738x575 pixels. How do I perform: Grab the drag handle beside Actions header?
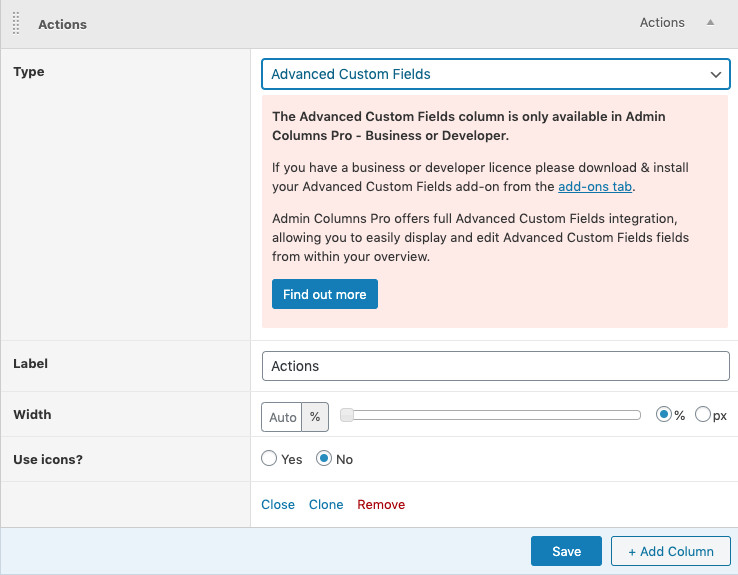pos(16,24)
